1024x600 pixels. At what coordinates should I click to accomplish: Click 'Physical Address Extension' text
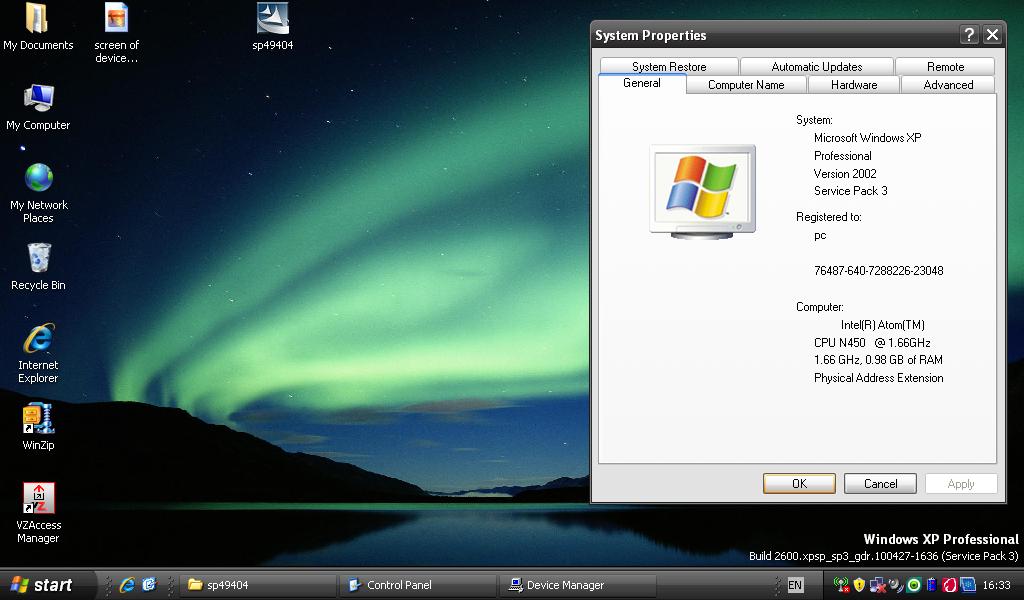pyautogui.click(x=878, y=378)
